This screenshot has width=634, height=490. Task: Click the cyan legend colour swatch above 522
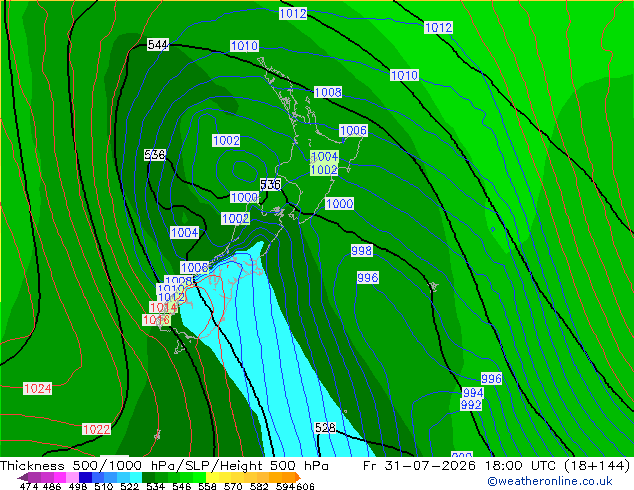tap(135, 477)
